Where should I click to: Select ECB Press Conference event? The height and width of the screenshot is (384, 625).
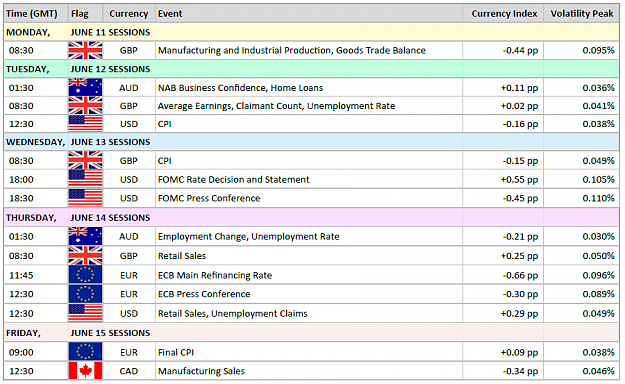(204, 294)
